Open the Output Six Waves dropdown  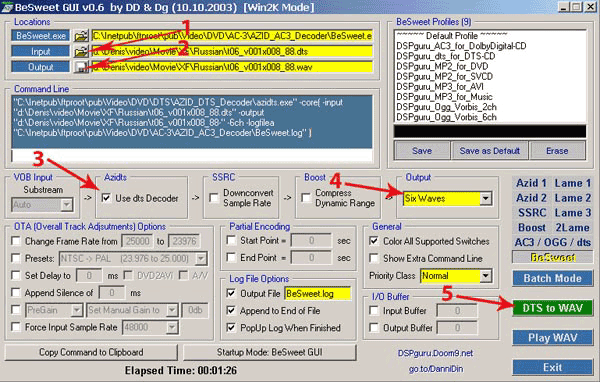pos(486,198)
